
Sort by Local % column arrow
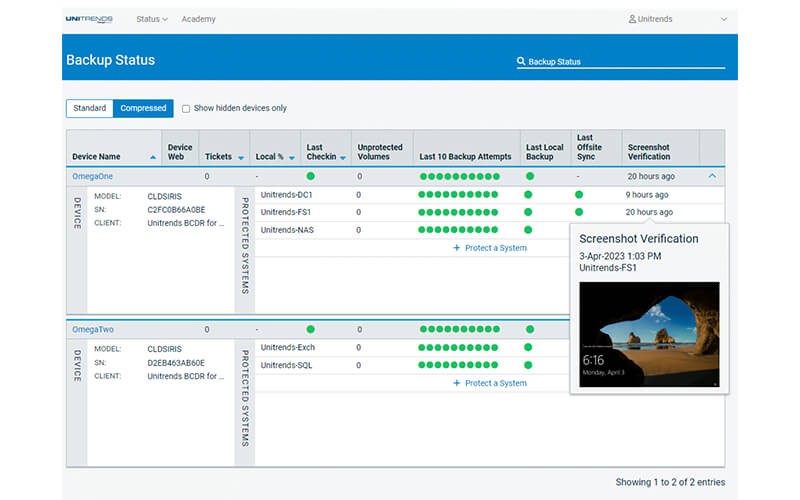point(292,158)
